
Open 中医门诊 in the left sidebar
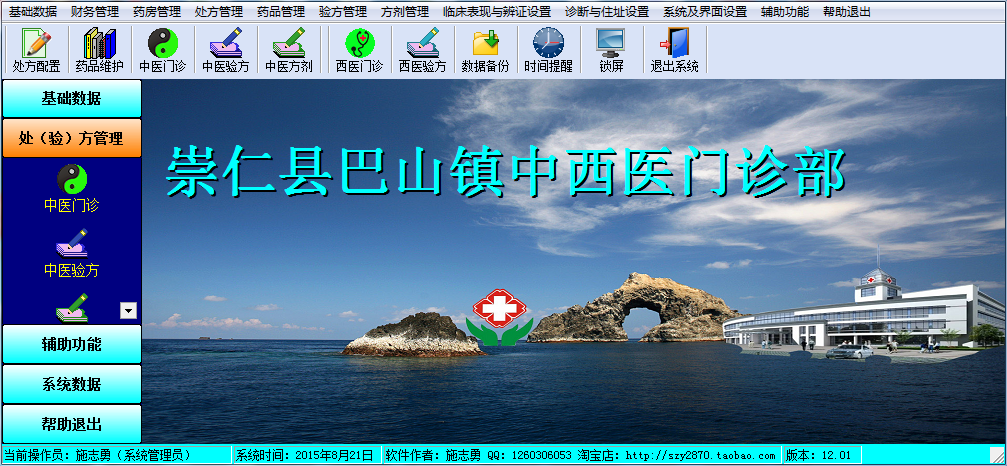pyautogui.click(x=71, y=188)
